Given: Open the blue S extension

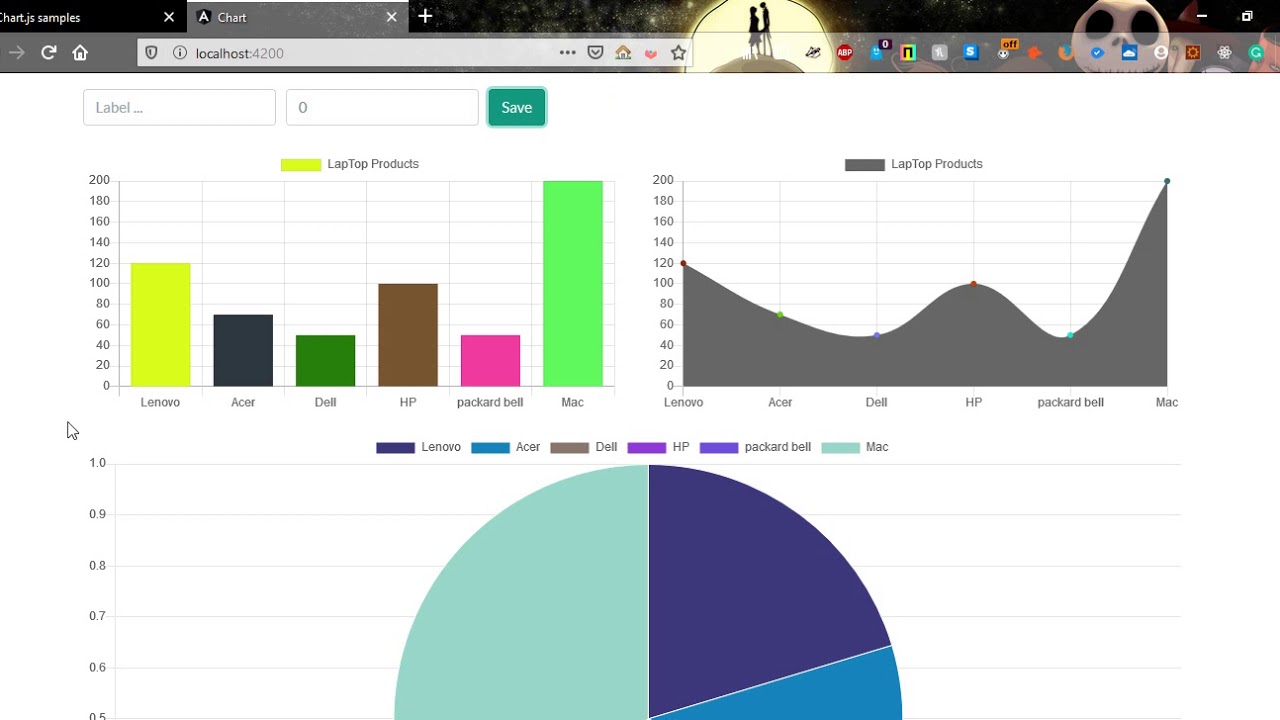Looking at the screenshot, I should [x=970, y=53].
